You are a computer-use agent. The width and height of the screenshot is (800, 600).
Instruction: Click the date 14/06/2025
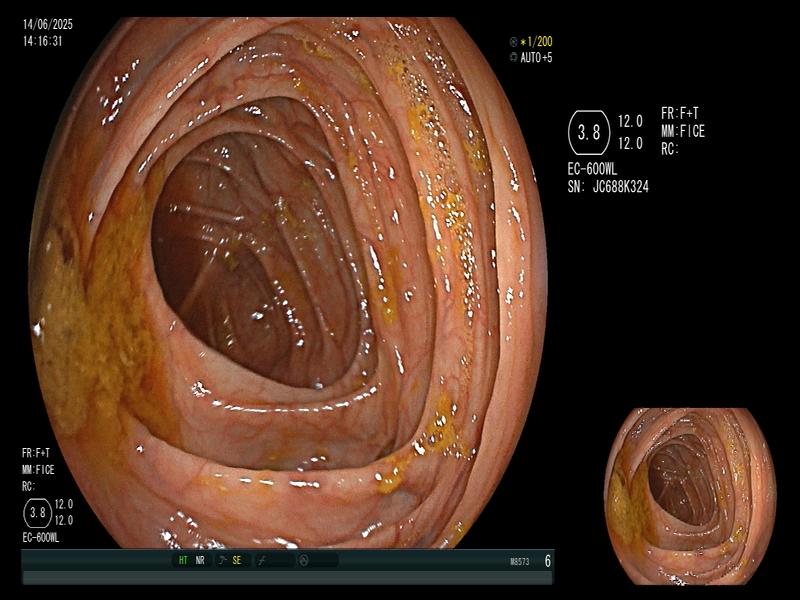click(48, 24)
